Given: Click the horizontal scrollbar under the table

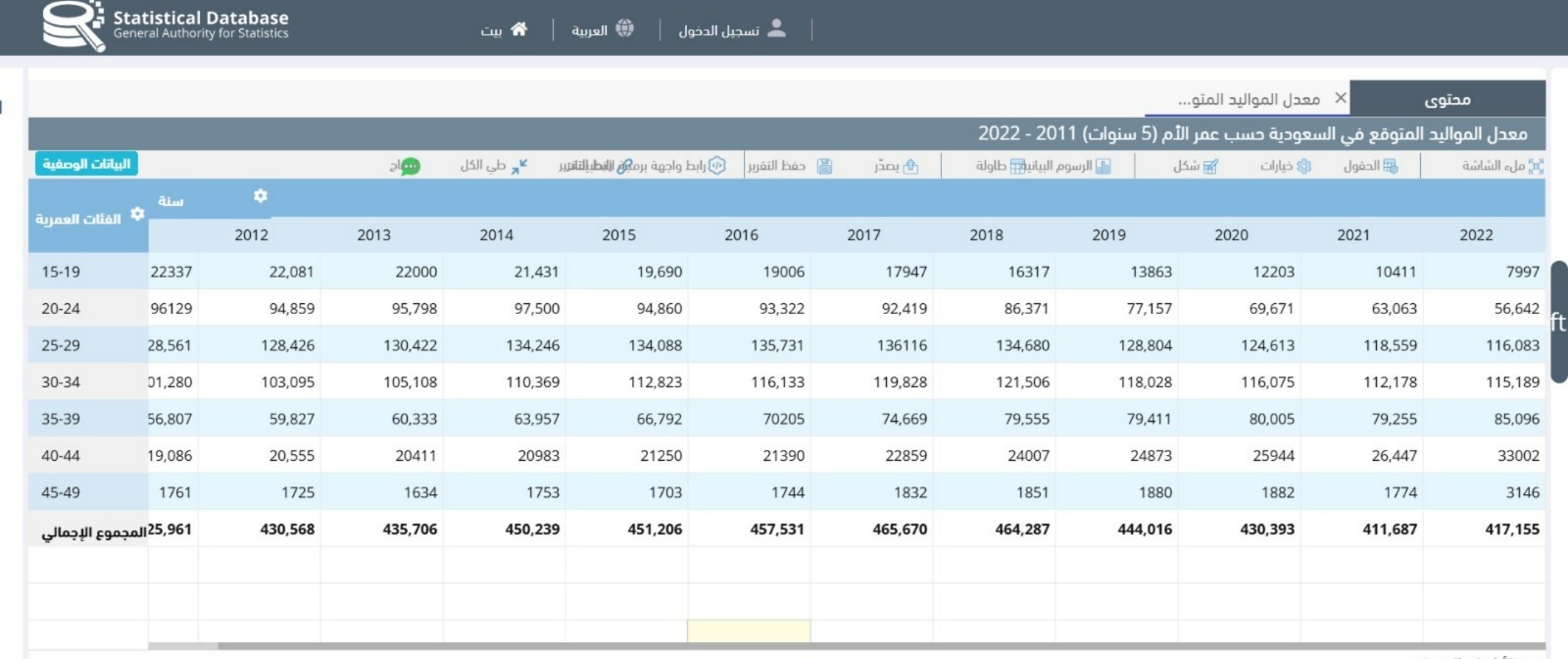Looking at the screenshot, I should pyautogui.click(x=847, y=646).
